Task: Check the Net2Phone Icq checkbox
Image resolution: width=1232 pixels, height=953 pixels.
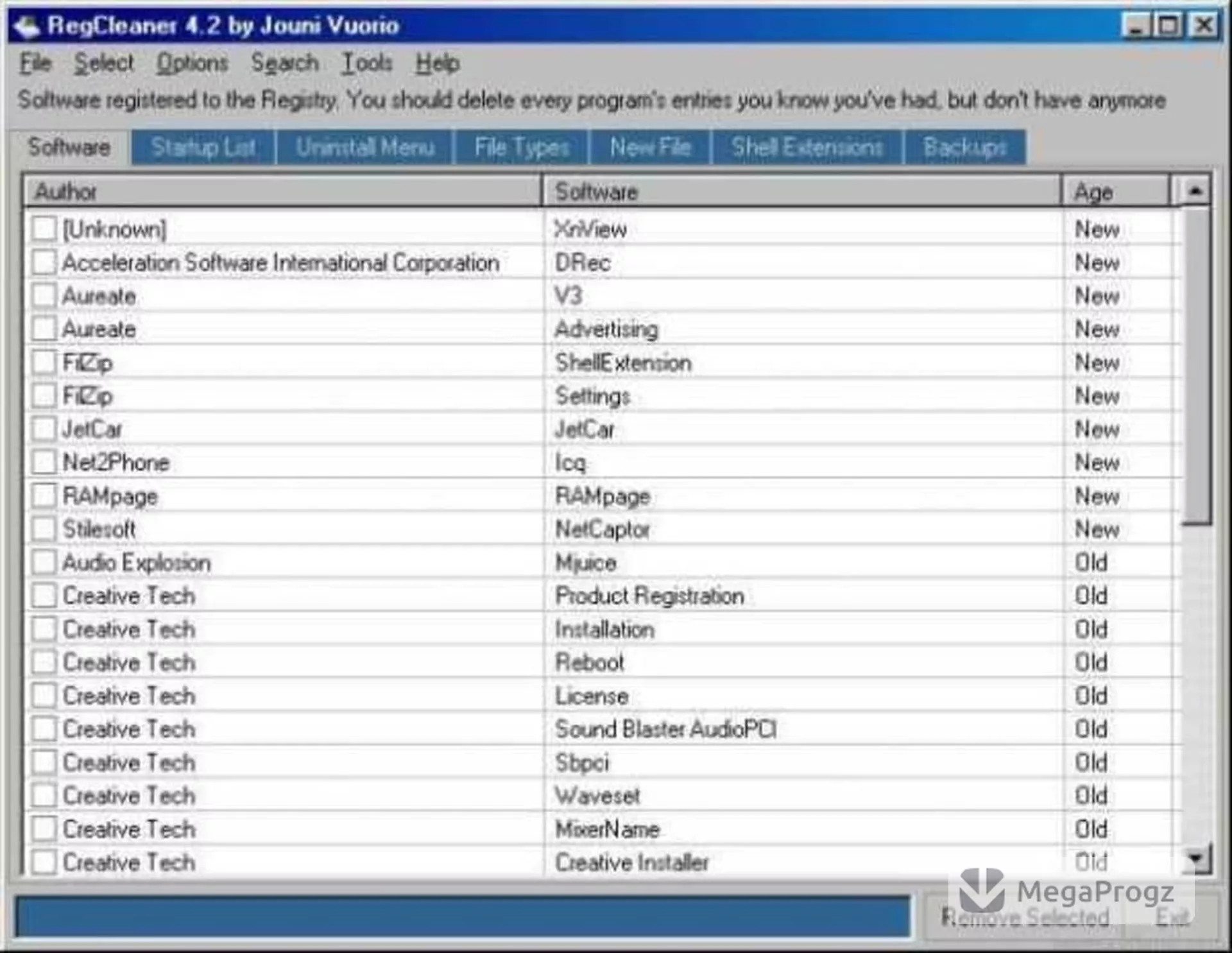Action: (44, 462)
